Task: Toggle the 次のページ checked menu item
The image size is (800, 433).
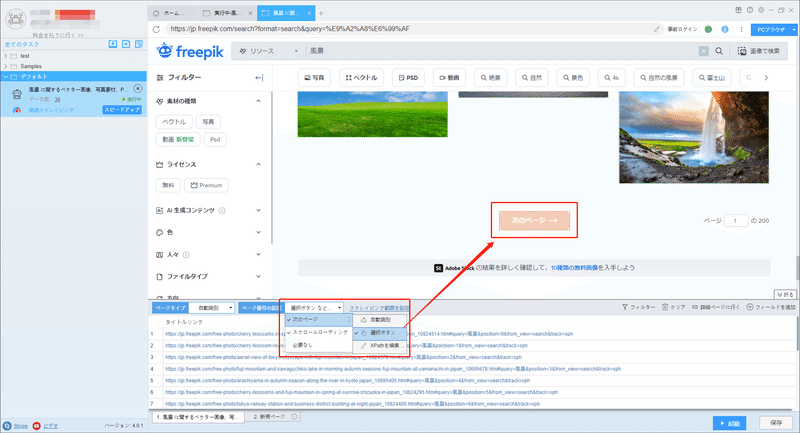Action: [319, 319]
